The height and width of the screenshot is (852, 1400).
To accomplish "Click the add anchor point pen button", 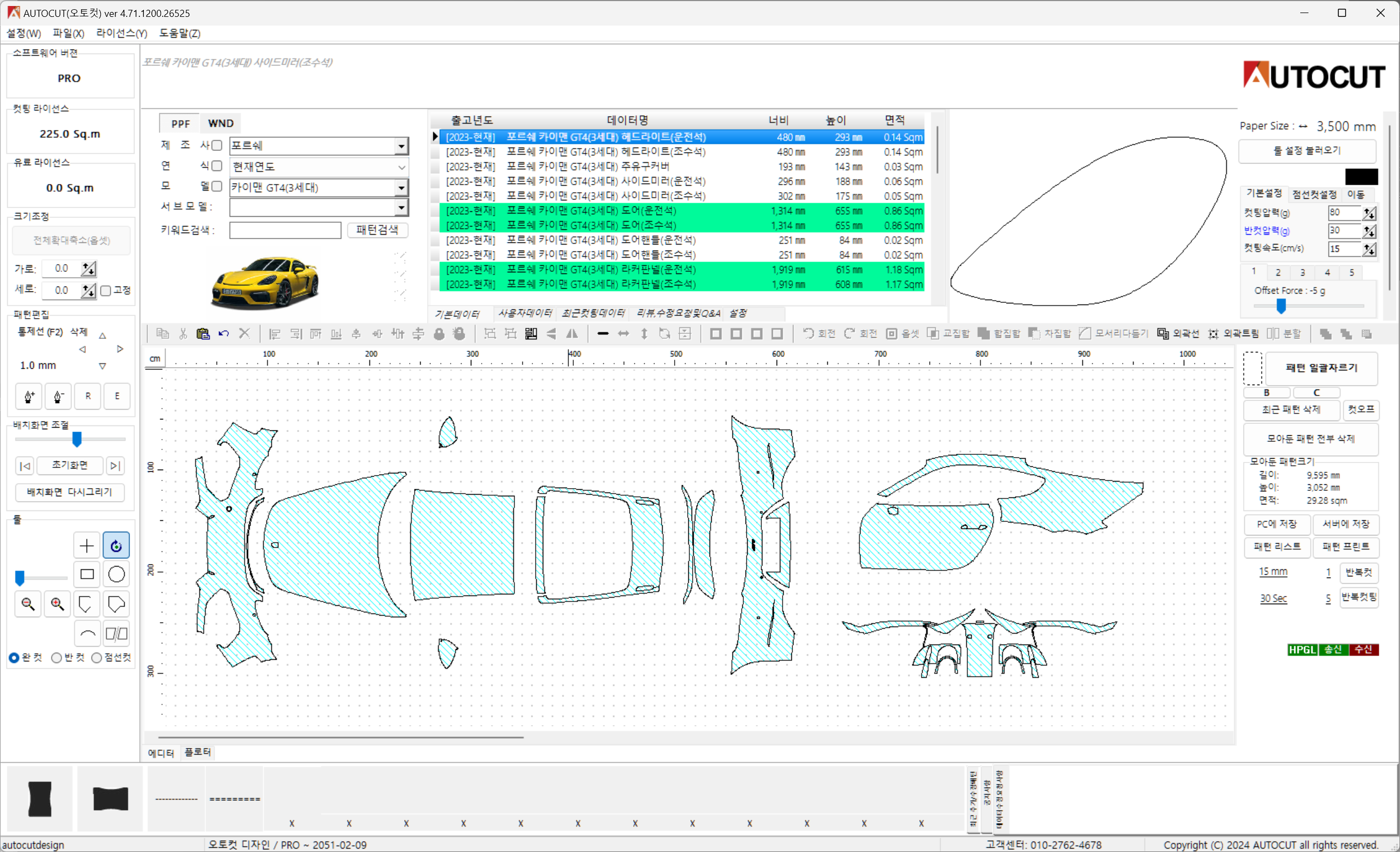I will [29, 396].
